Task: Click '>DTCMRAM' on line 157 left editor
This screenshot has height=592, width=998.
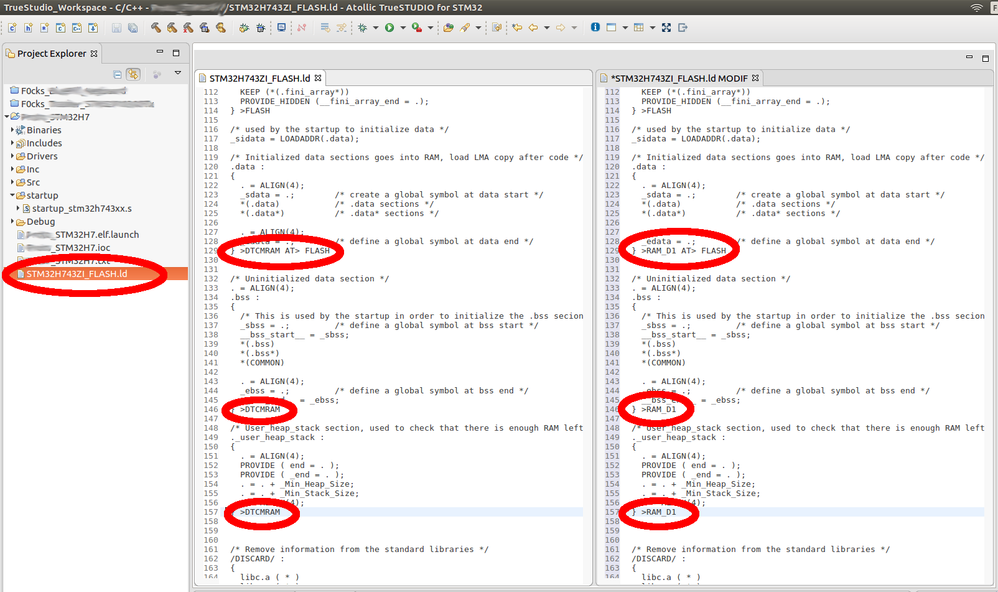Action: pyautogui.click(x=260, y=512)
